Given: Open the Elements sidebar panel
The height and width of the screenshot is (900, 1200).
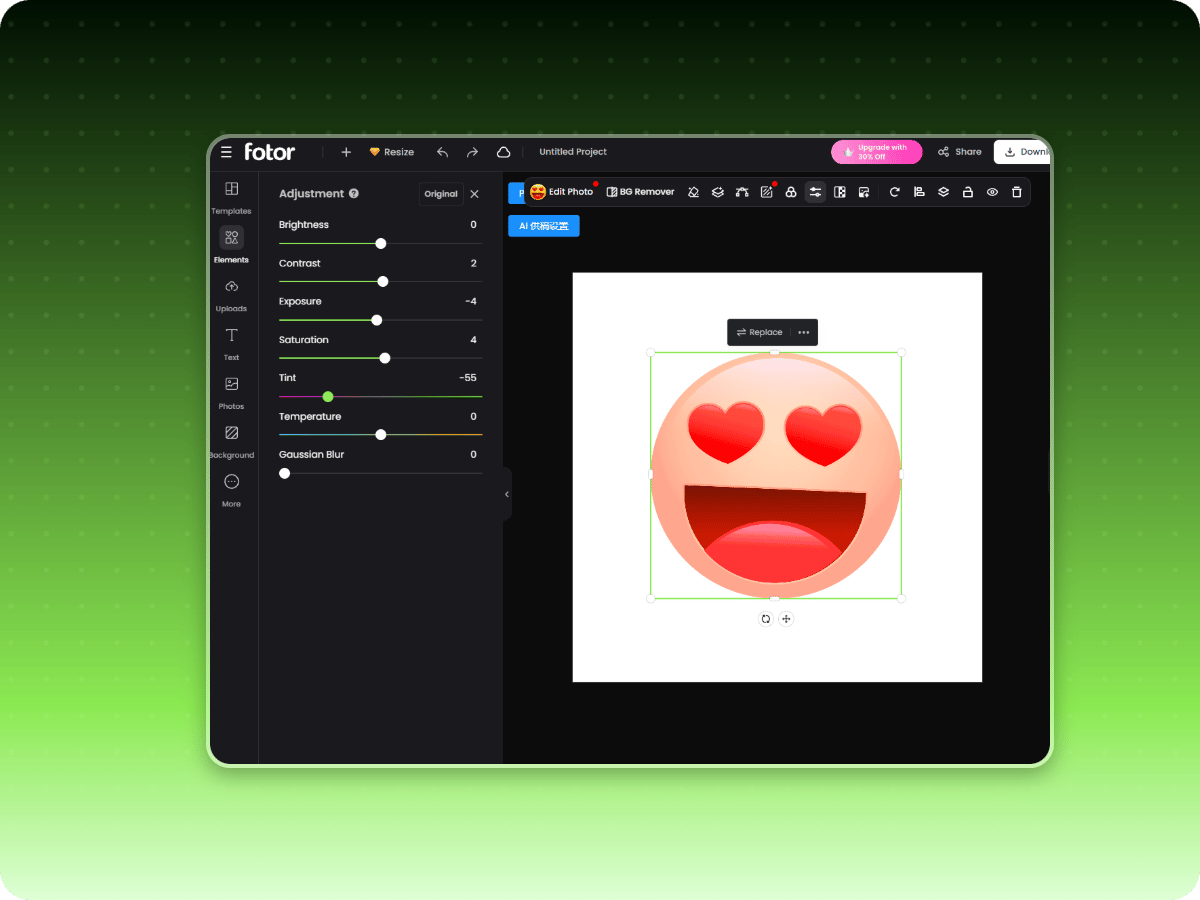Looking at the screenshot, I should [x=231, y=245].
